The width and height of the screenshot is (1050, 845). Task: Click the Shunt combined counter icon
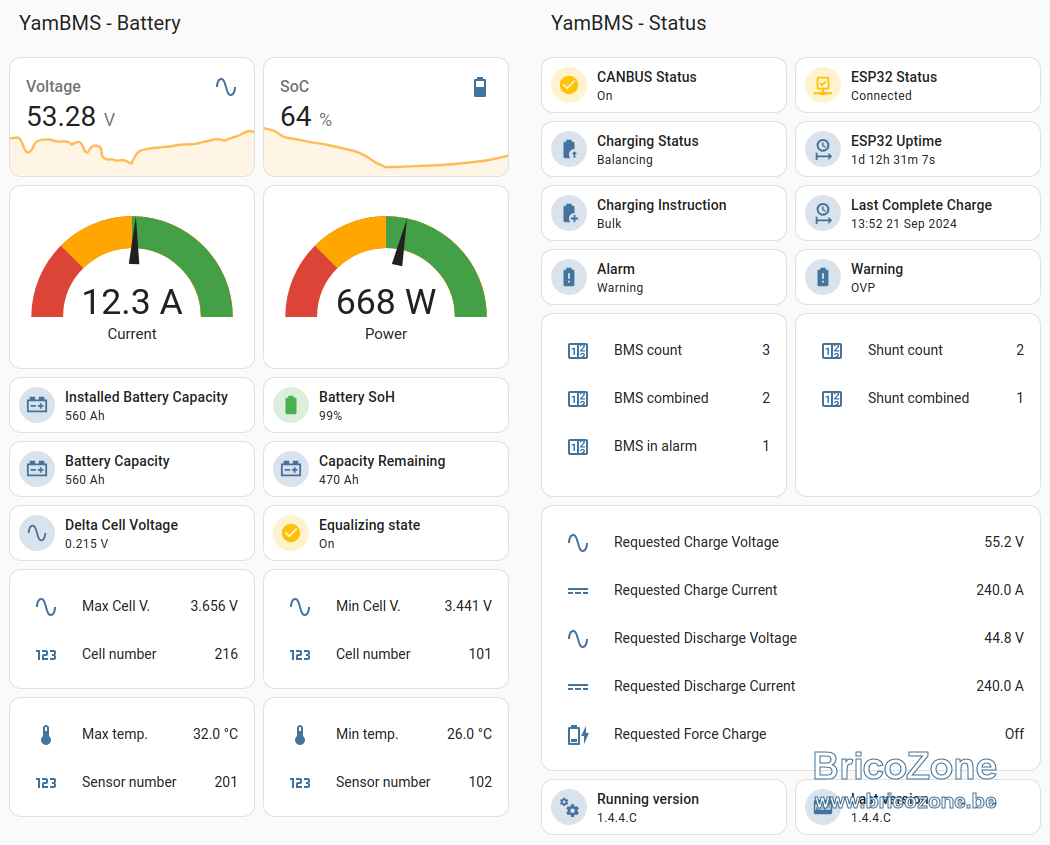[x=832, y=399]
